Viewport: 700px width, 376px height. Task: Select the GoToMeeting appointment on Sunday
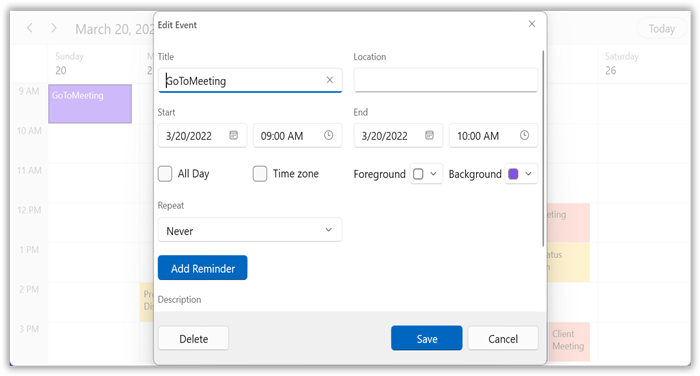click(90, 104)
